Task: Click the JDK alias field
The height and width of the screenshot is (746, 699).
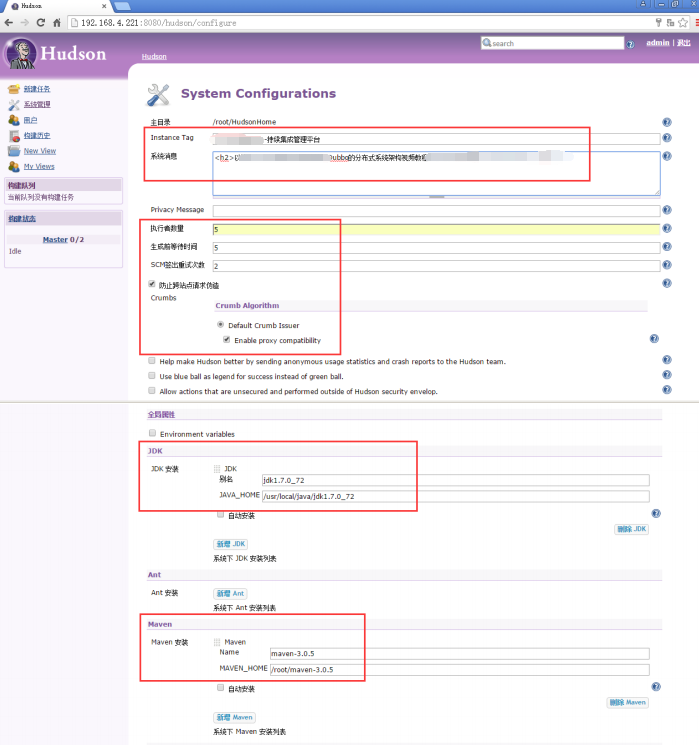Action: click(x=455, y=480)
